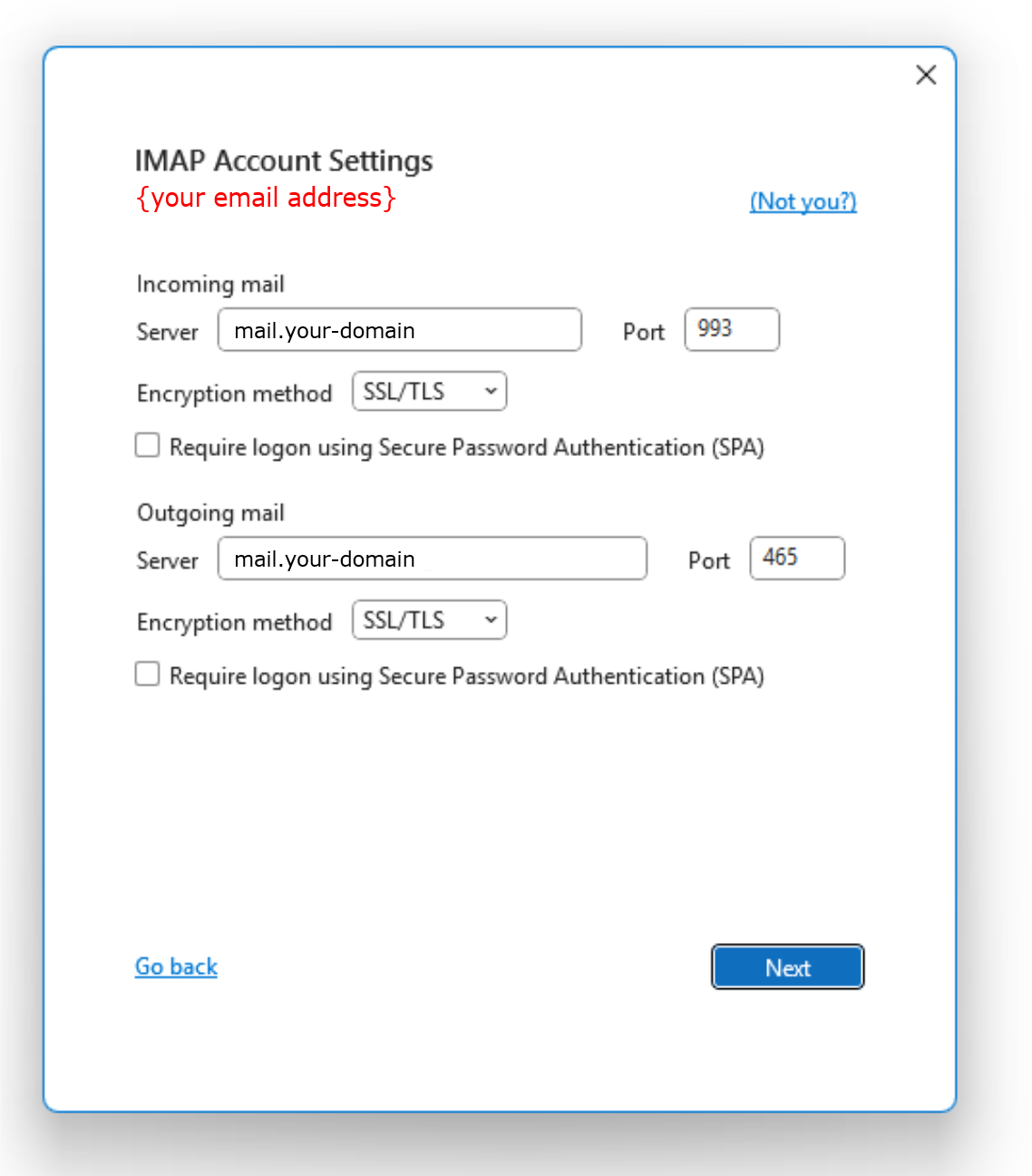The height and width of the screenshot is (1176, 1032).
Task: Click the Port label beside the 465 field
Action: tap(708, 561)
